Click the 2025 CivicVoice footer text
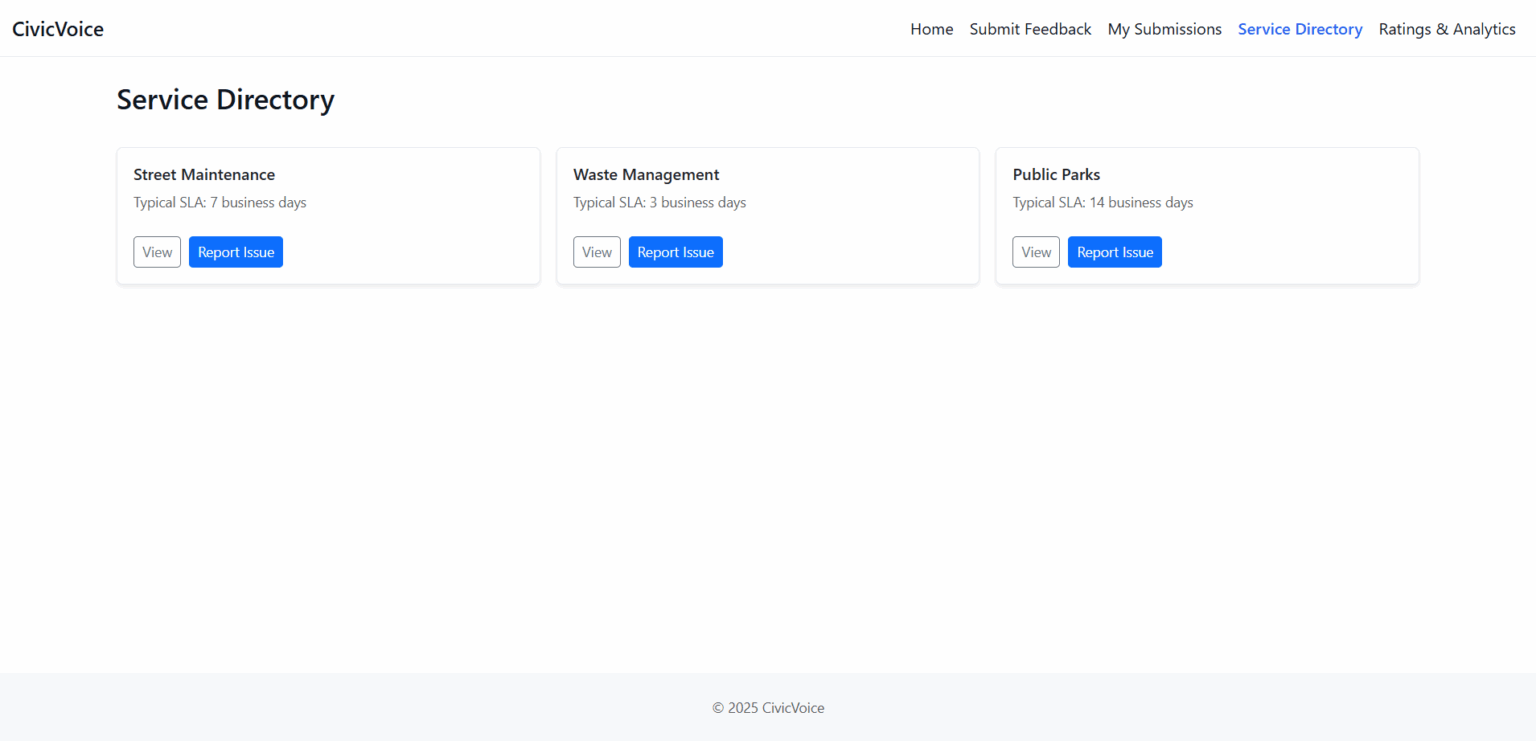Viewport: 1536px width, 741px height. click(768, 707)
